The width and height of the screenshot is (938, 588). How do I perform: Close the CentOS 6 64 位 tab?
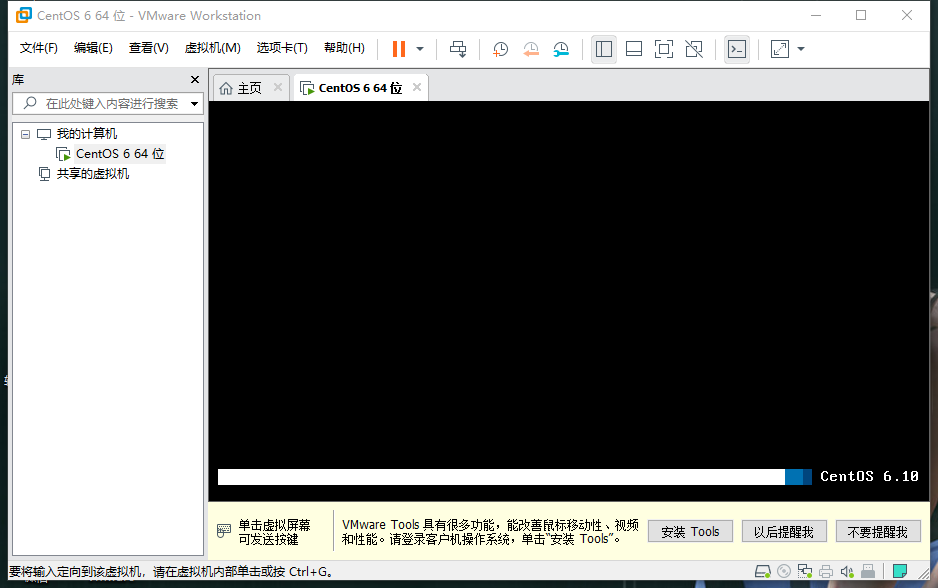click(x=417, y=87)
